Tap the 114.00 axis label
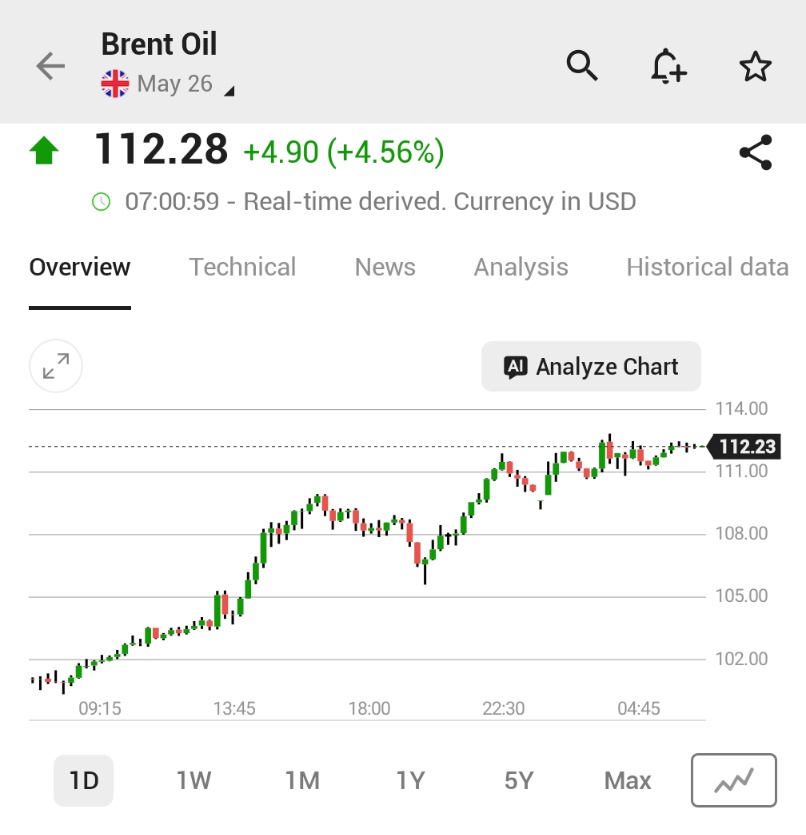806x835 pixels. [x=741, y=409]
